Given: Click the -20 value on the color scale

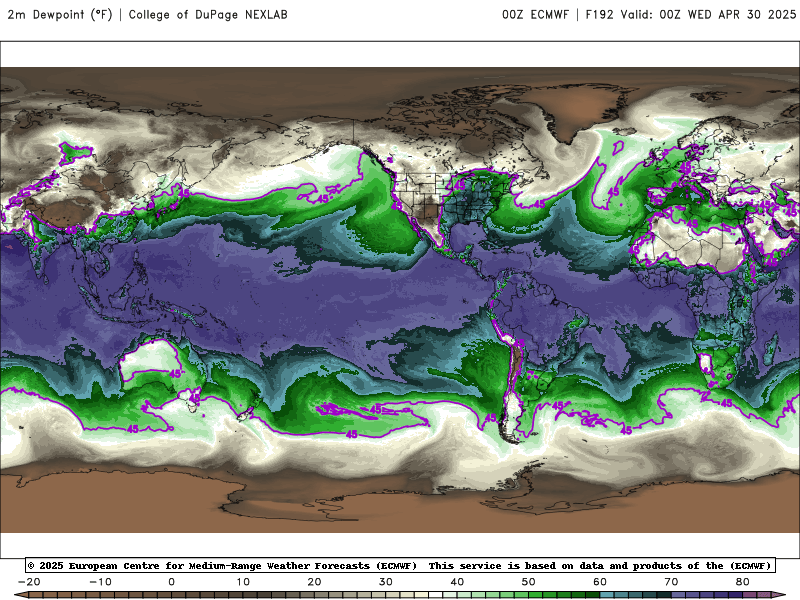Looking at the screenshot, I should pyautogui.click(x=29, y=582).
